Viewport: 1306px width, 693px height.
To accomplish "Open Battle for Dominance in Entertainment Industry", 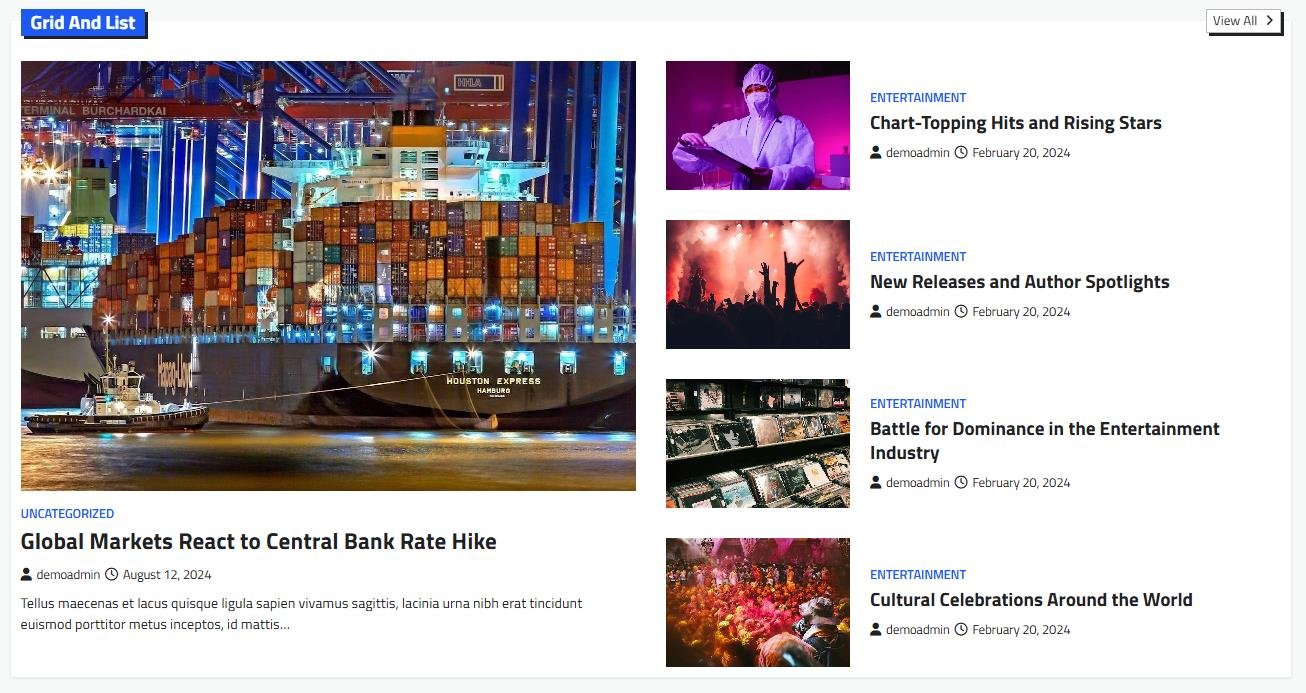I will 1045,441.
